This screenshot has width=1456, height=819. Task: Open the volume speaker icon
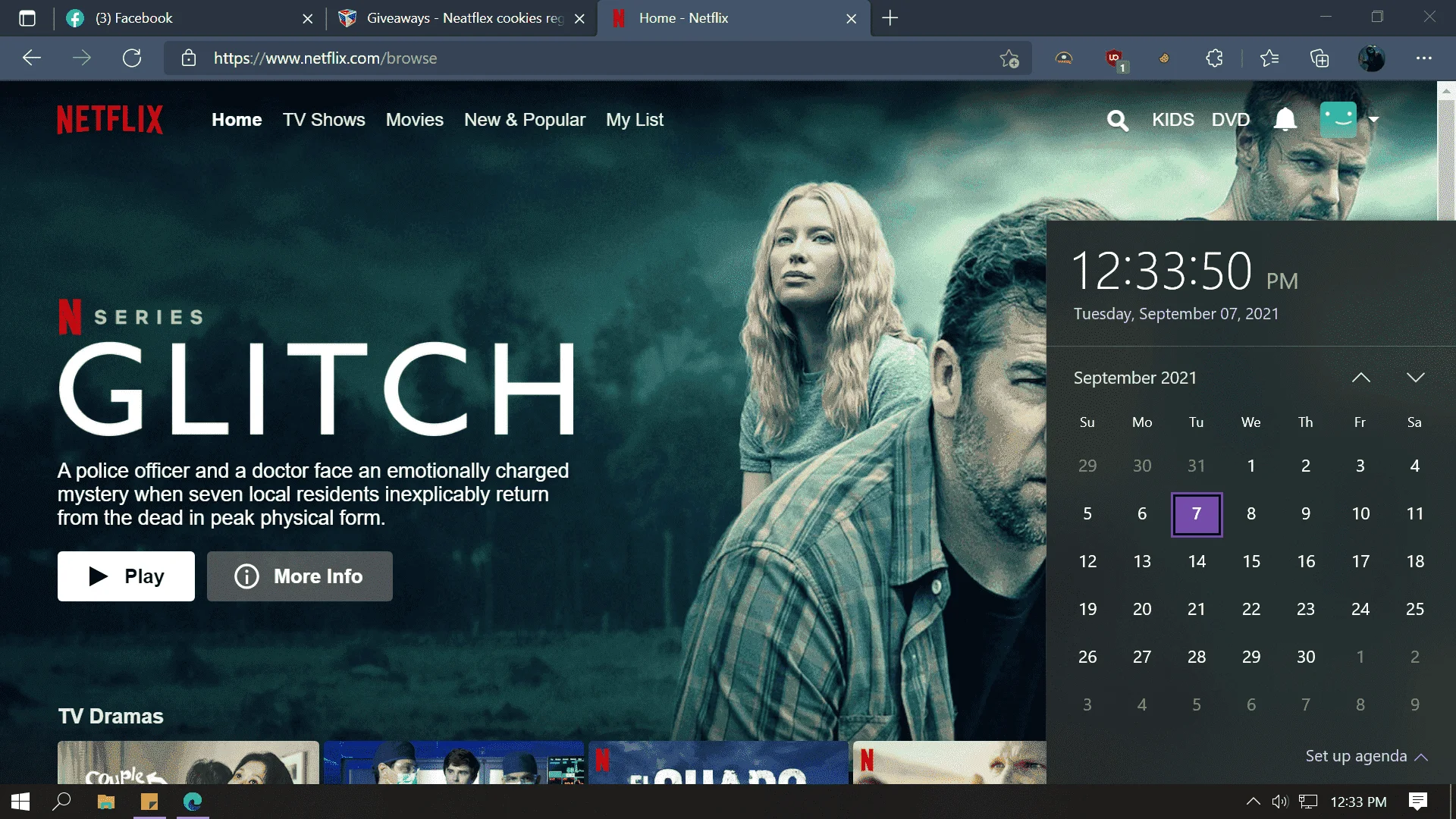[x=1280, y=802]
